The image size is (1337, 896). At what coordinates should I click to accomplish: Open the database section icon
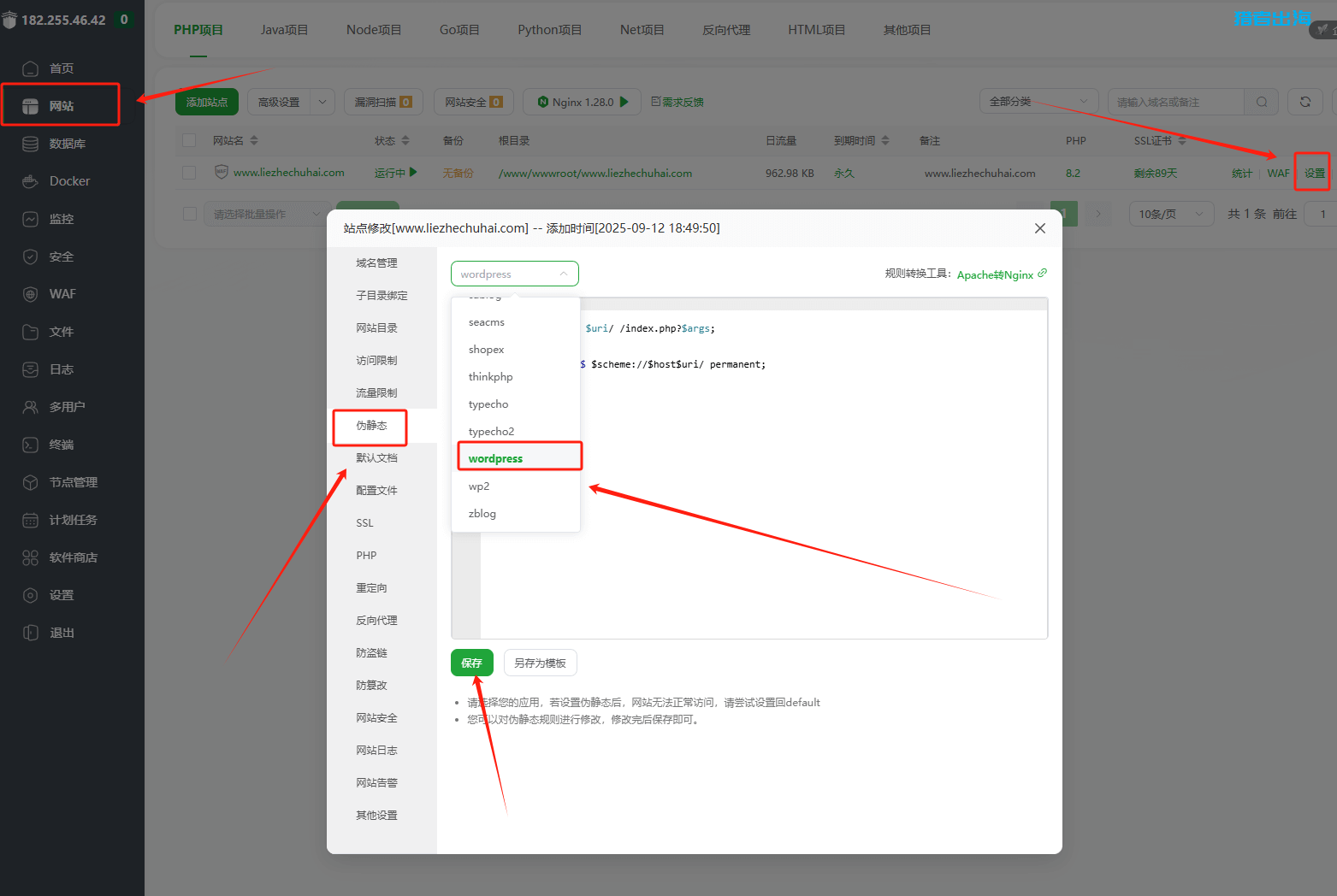coord(30,144)
